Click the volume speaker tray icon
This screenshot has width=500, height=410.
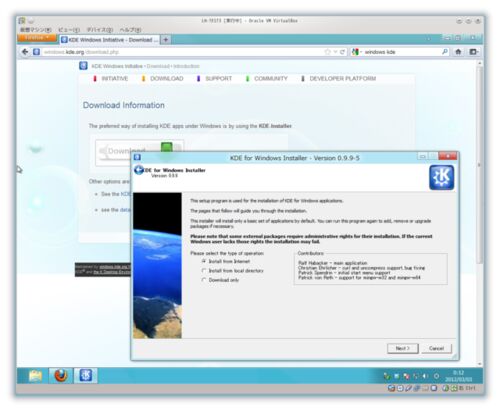pos(425,376)
